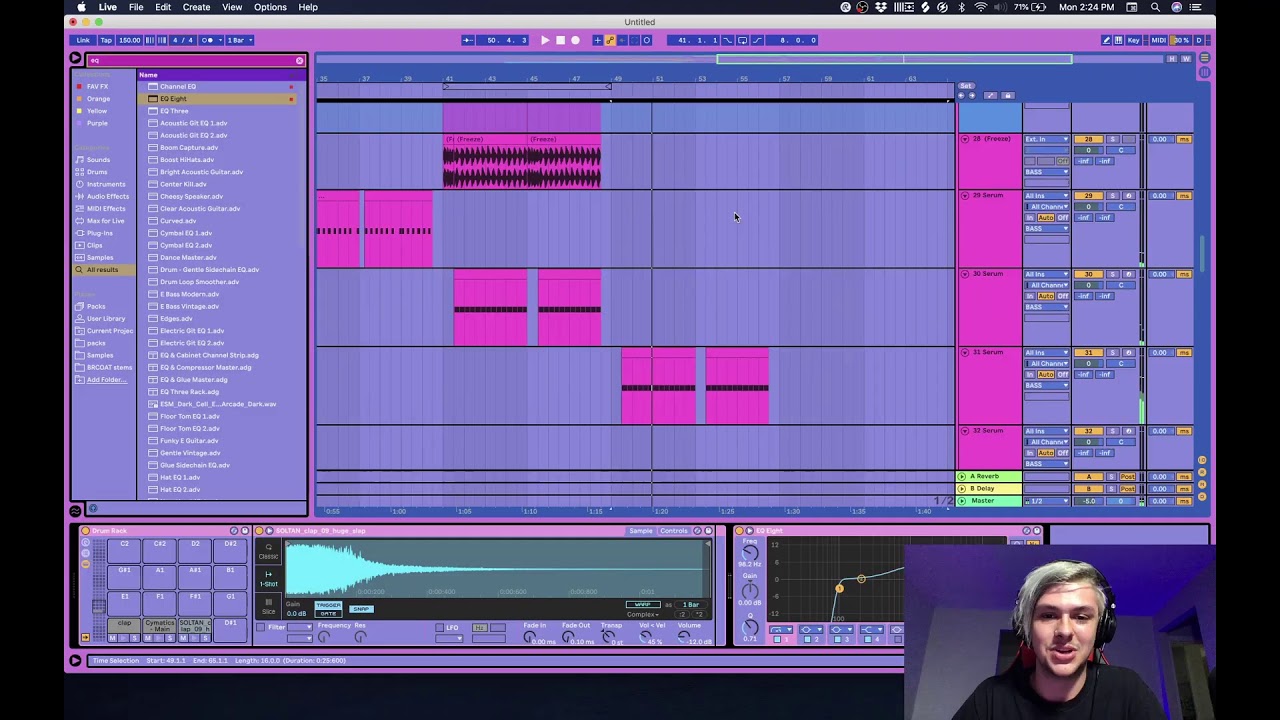Arm track 31 Serum for recording
Screen dimensions: 1280x720
(1129, 353)
